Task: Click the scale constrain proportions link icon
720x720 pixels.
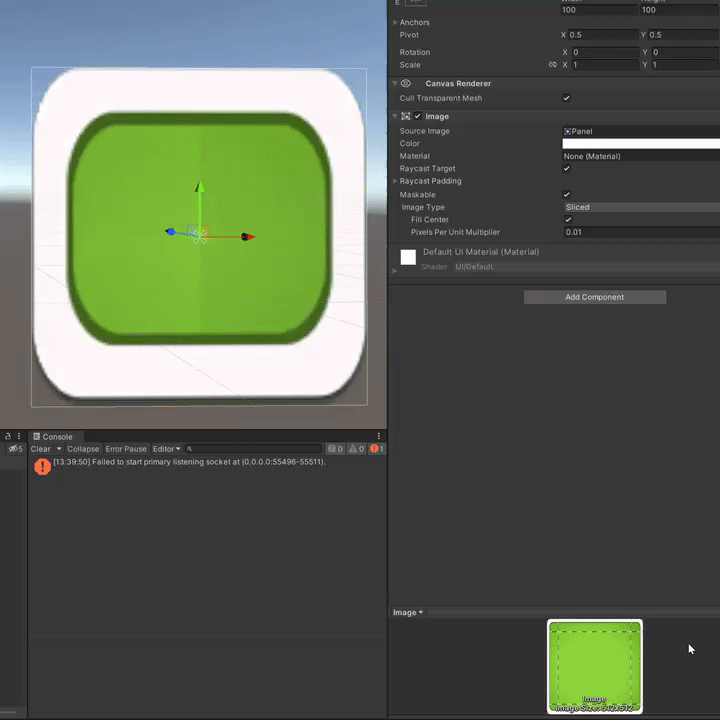Action: 552,65
